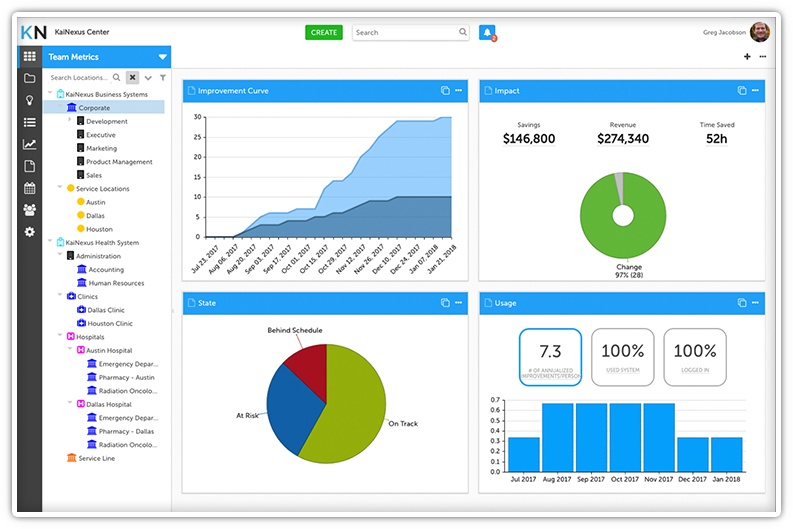This screenshot has height=529, width=793.
Task: Open the Improvement Curve card options menu
Action: click(459, 91)
